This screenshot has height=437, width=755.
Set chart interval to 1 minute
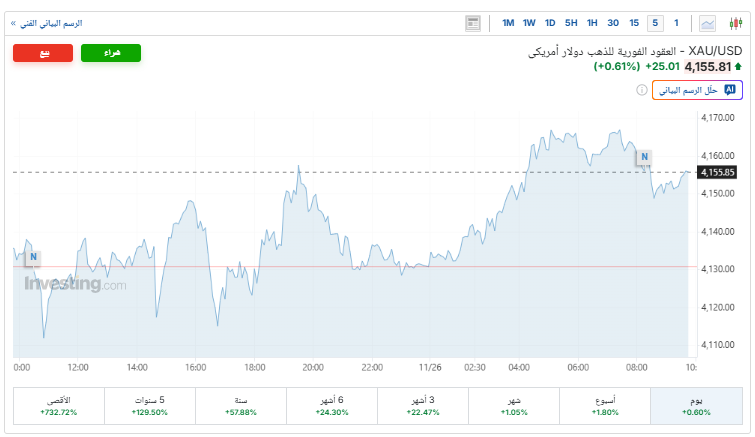point(676,23)
